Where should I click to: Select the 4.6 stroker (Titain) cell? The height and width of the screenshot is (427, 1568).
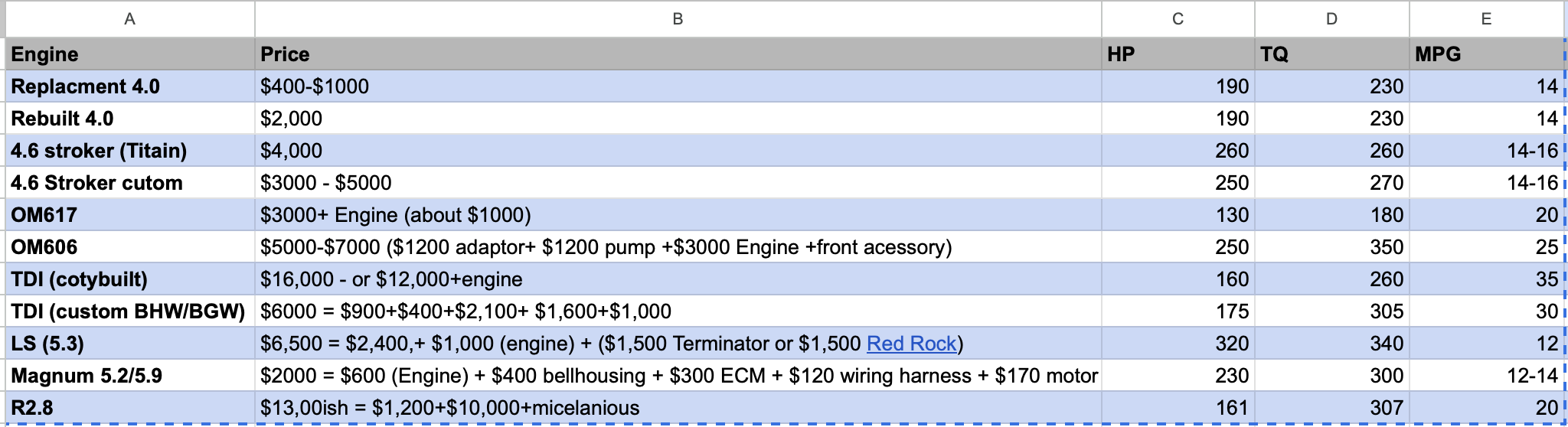coord(130,151)
